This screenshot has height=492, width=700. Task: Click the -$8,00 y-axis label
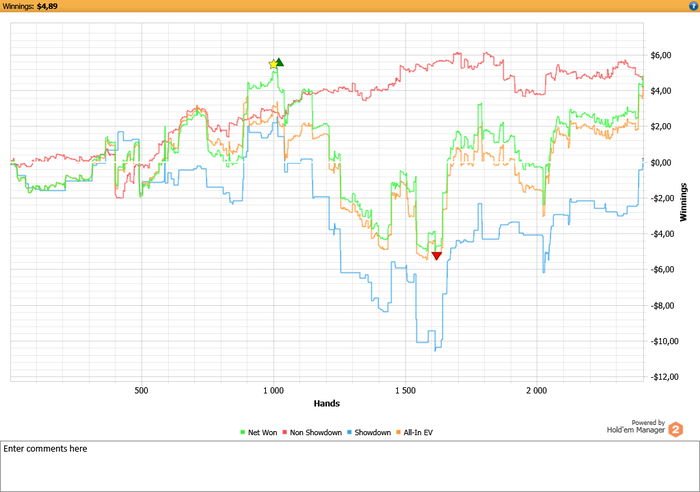(660, 306)
